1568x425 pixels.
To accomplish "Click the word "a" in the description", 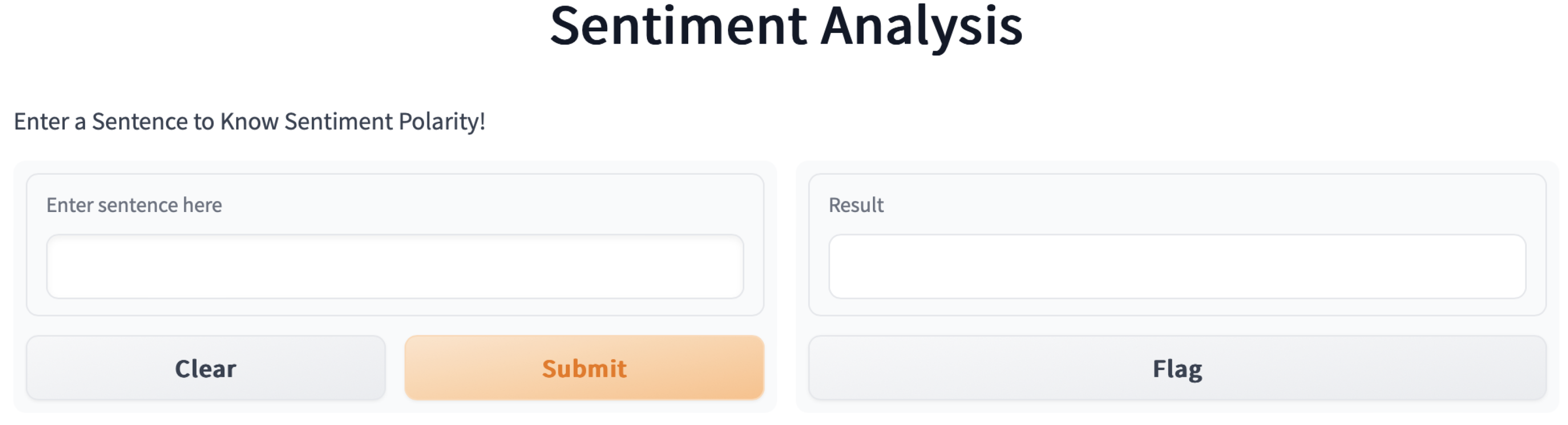I will coord(80,122).
